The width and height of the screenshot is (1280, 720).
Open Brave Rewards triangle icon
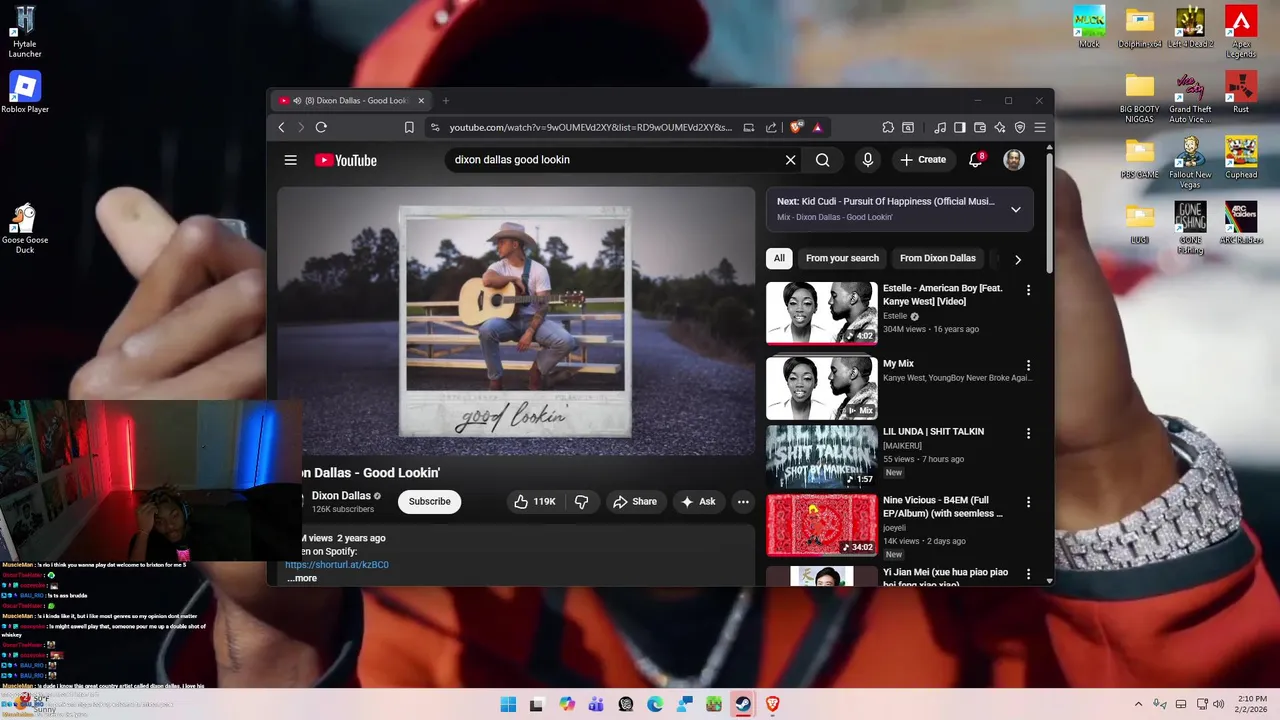pos(817,127)
